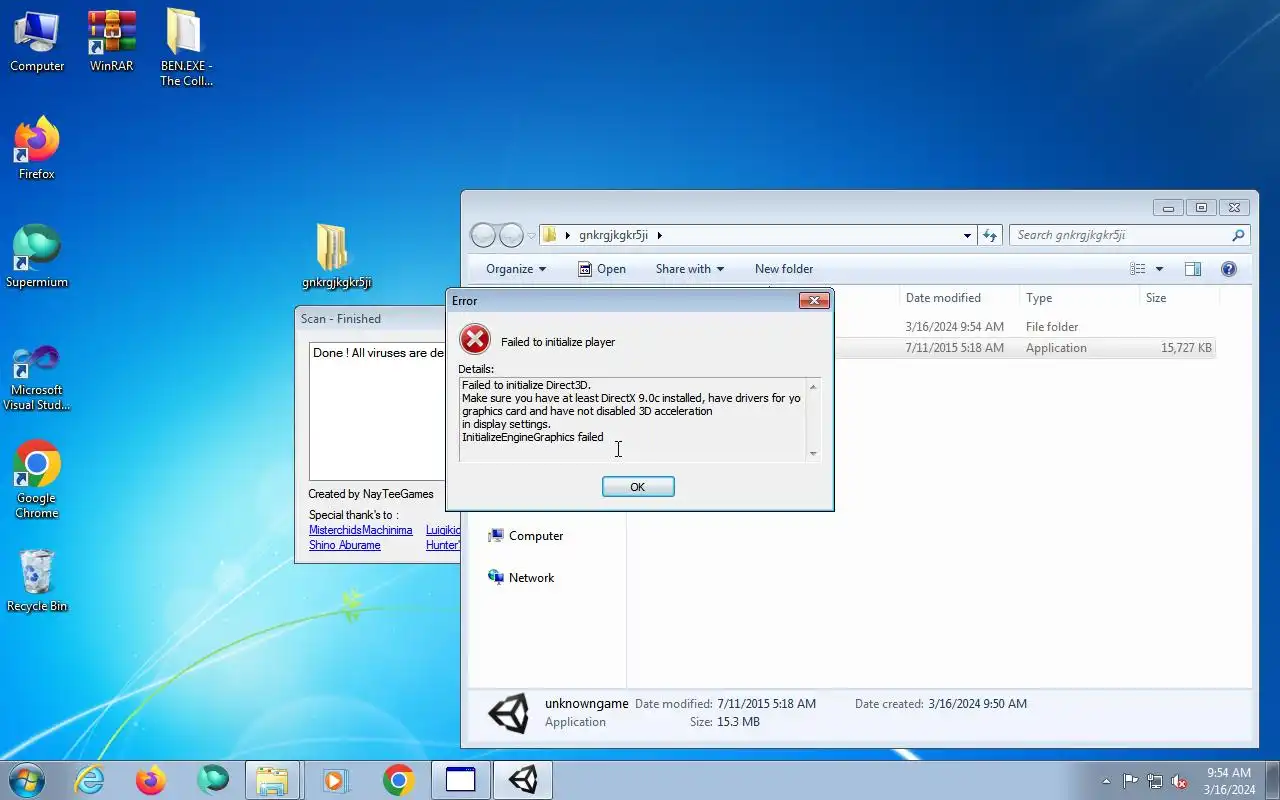
Task: Toggle the preview pane button
Action: point(1193,269)
